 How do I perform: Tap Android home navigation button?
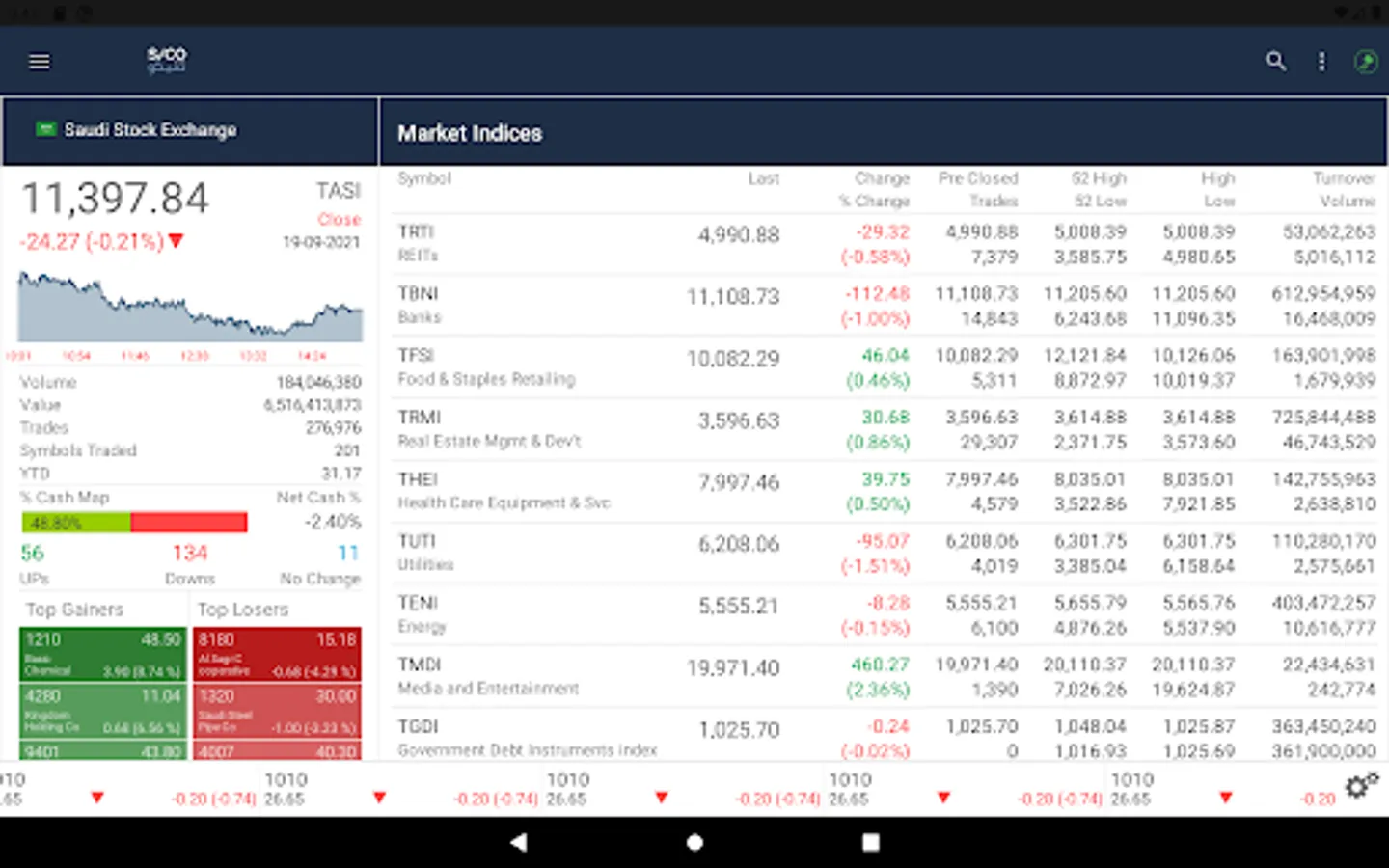[x=694, y=842]
